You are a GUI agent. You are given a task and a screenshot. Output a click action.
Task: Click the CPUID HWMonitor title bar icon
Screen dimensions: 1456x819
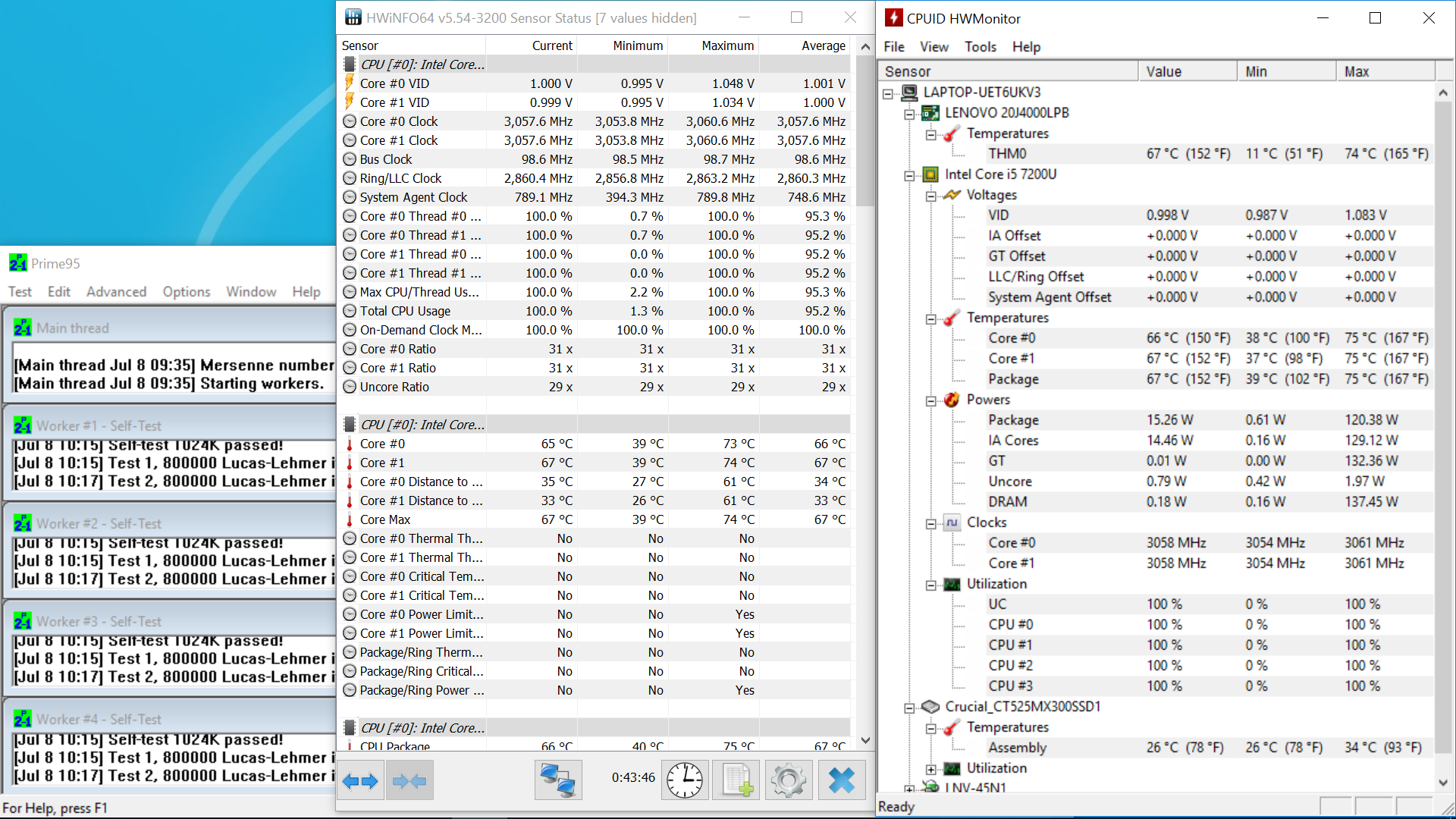(894, 18)
